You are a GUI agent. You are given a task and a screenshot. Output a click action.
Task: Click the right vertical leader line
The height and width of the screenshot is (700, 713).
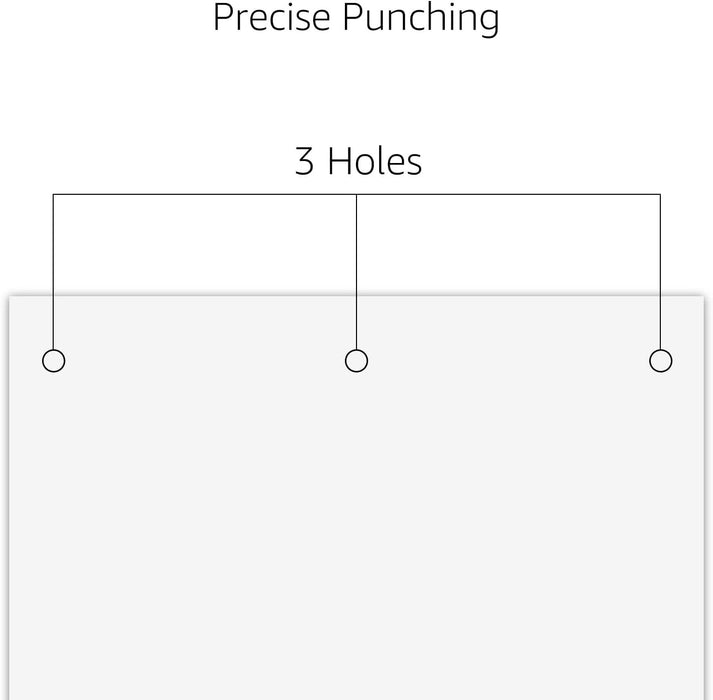pos(660,272)
